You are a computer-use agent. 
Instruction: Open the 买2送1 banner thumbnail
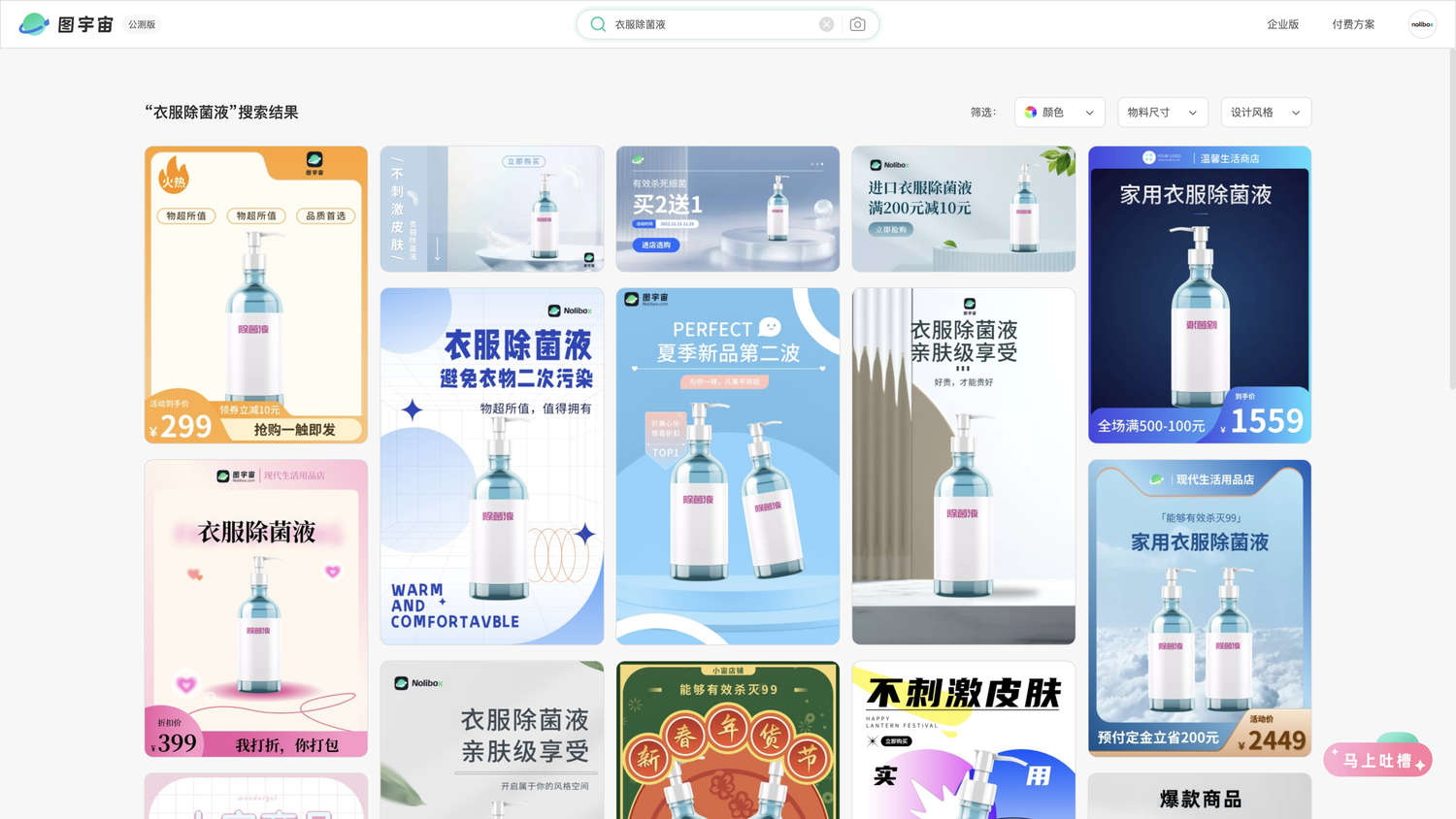coord(728,209)
